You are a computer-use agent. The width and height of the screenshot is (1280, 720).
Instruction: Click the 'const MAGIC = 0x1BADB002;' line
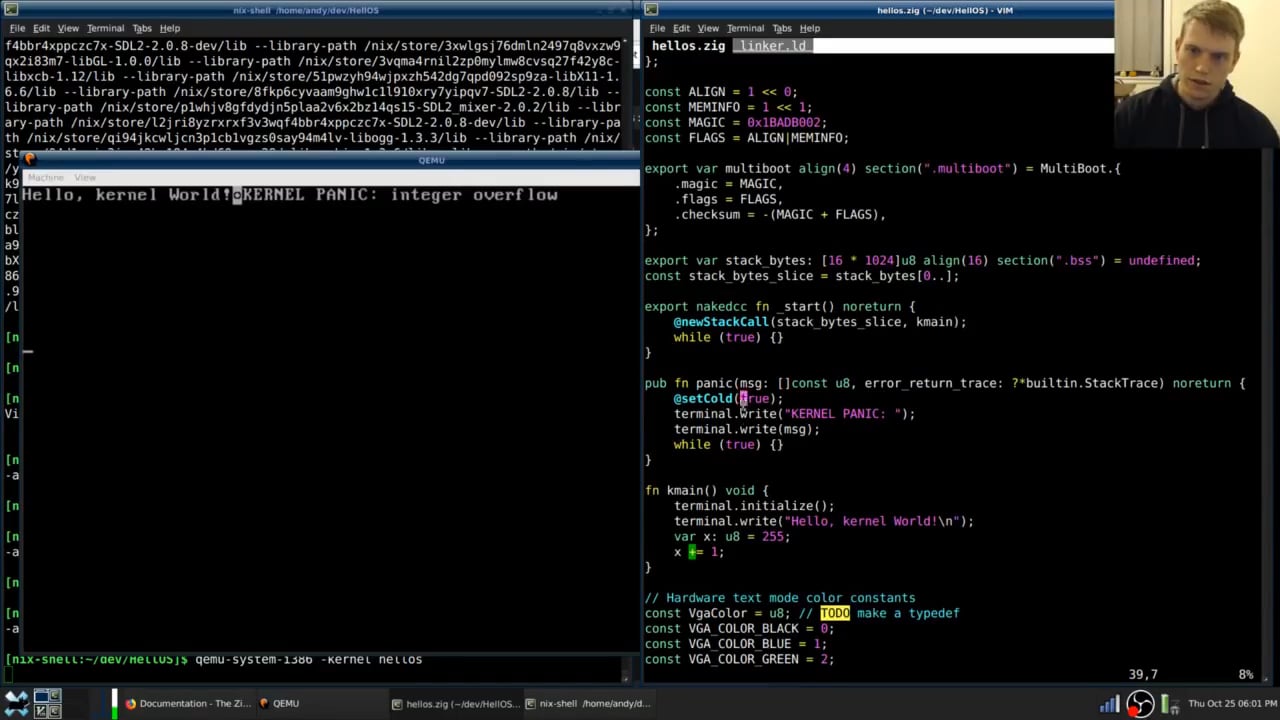tap(736, 122)
